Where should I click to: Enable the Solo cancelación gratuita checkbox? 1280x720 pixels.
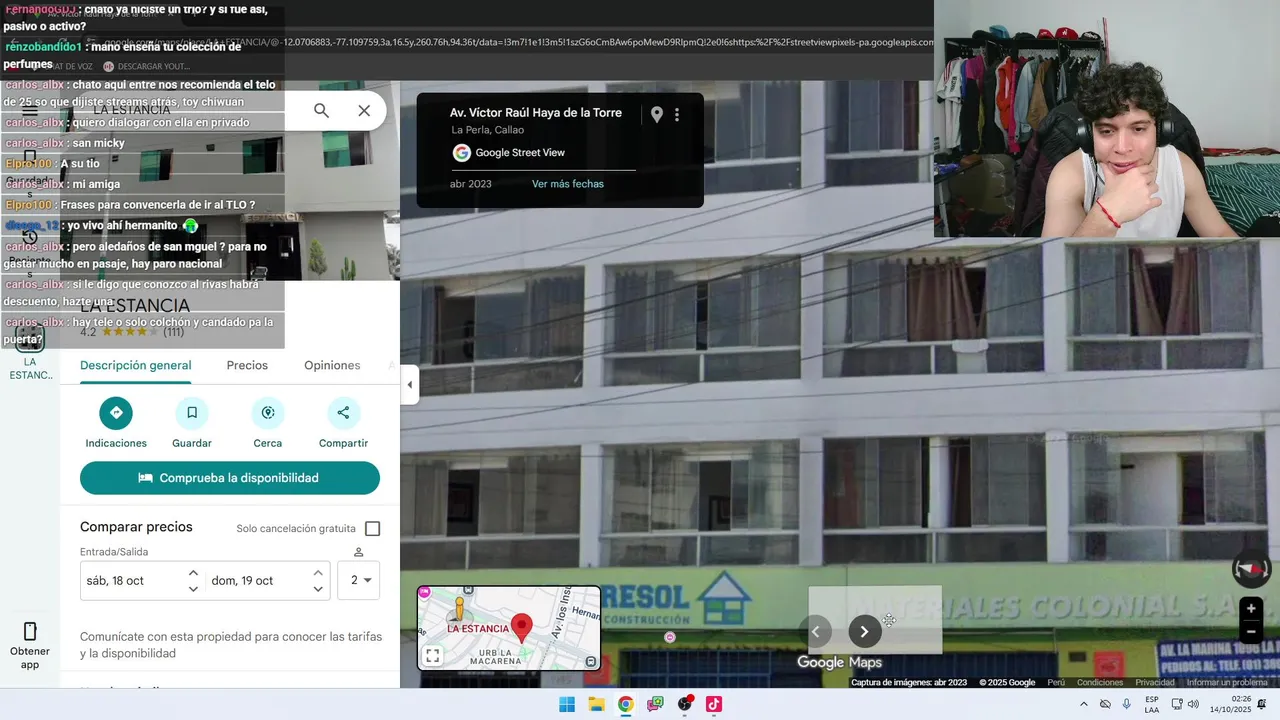pyautogui.click(x=373, y=529)
